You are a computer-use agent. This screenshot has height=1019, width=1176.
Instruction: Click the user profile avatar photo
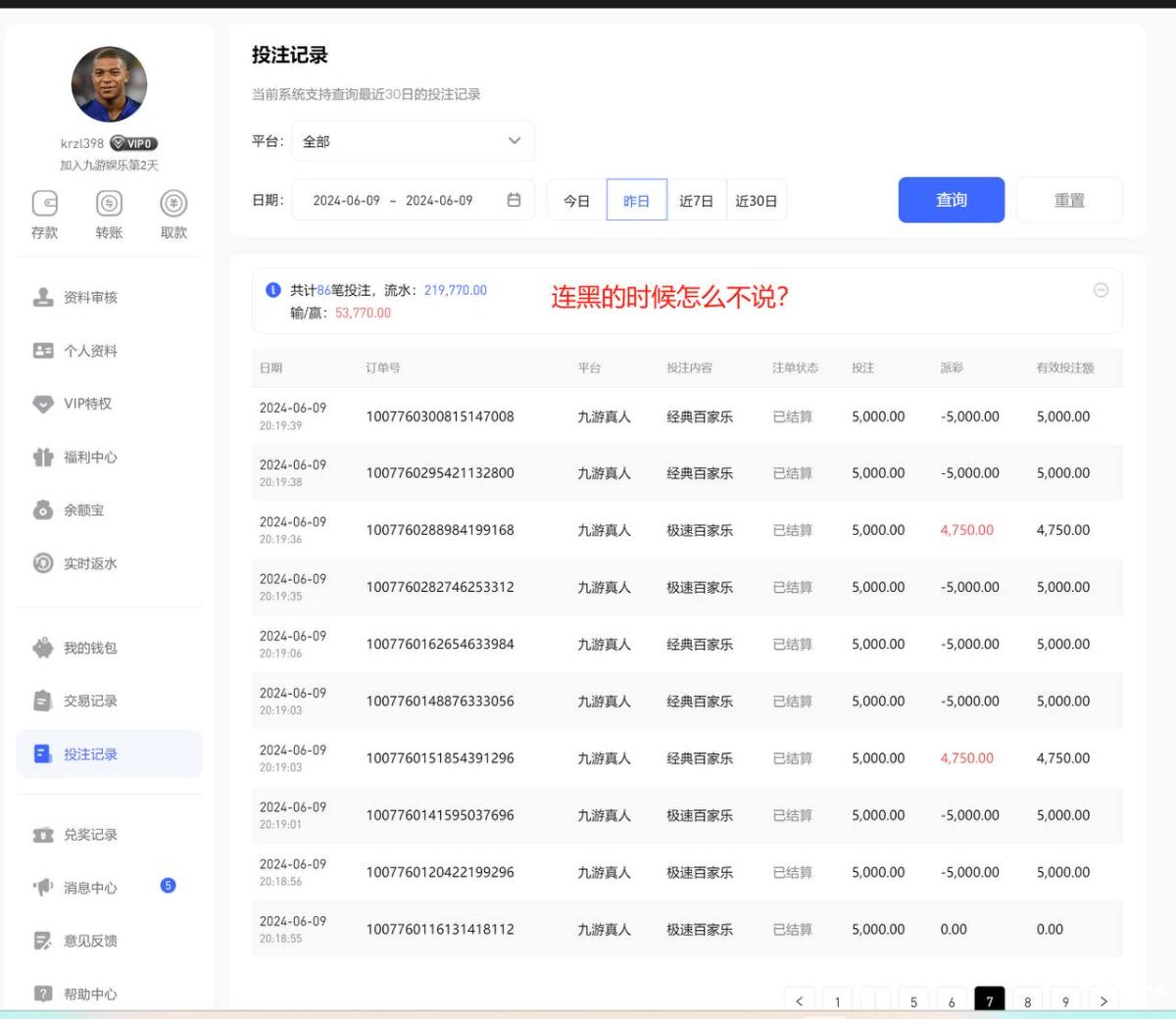[109, 84]
